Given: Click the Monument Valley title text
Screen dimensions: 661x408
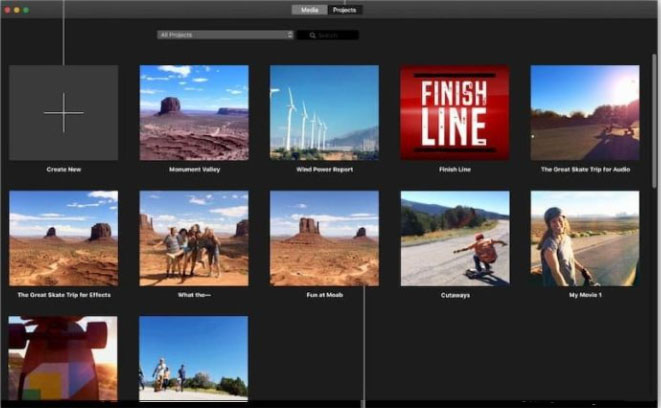Looking at the screenshot, I should pos(194,169).
